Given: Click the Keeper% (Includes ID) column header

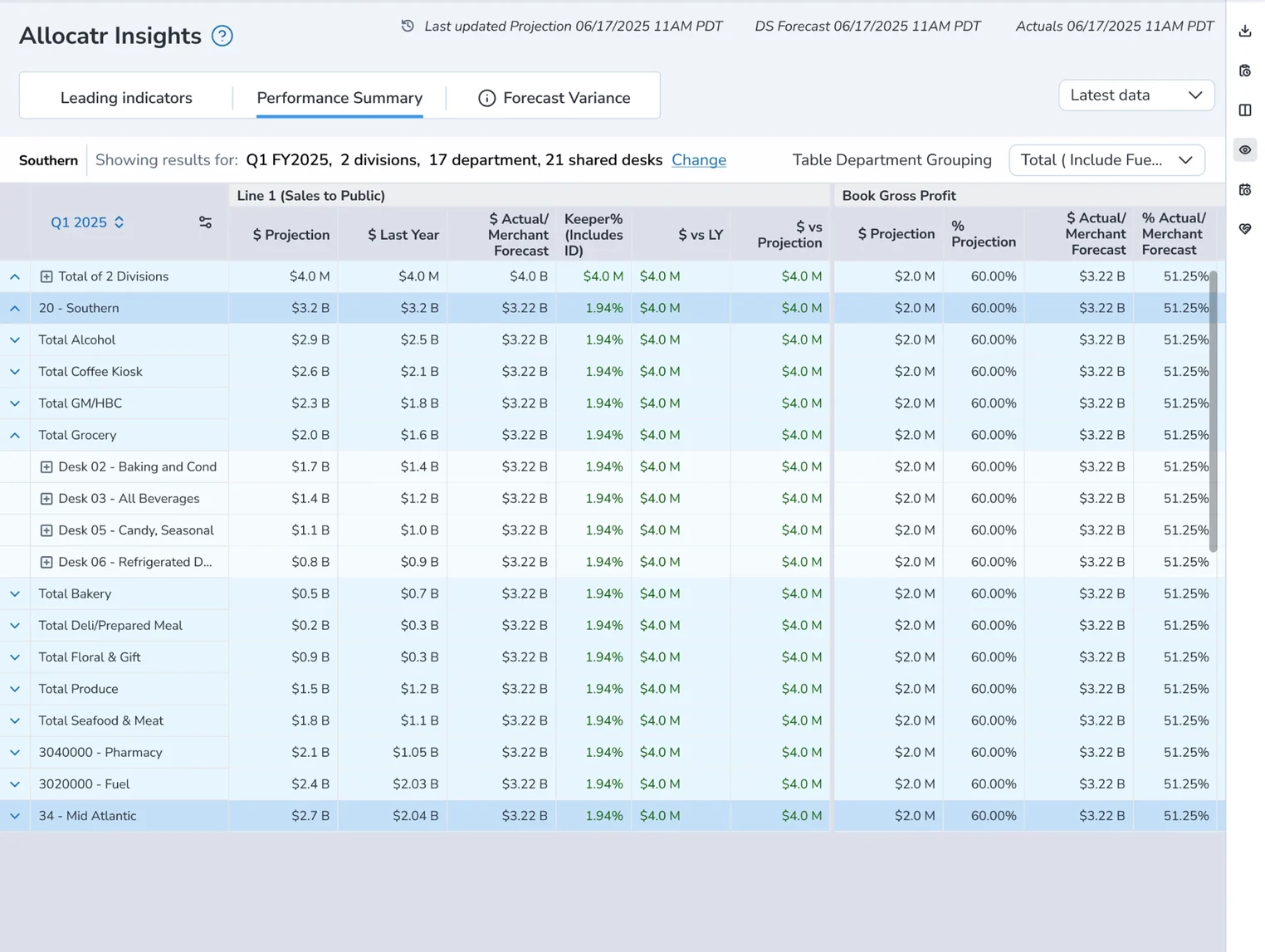Looking at the screenshot, I should pos(593,234).
